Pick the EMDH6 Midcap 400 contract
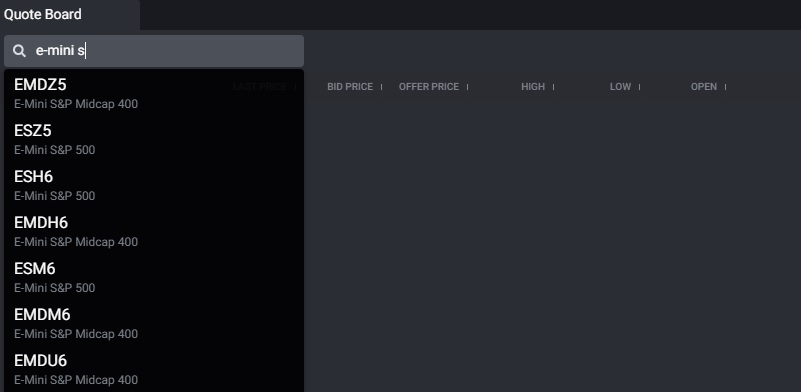 (x=154, y=231)
